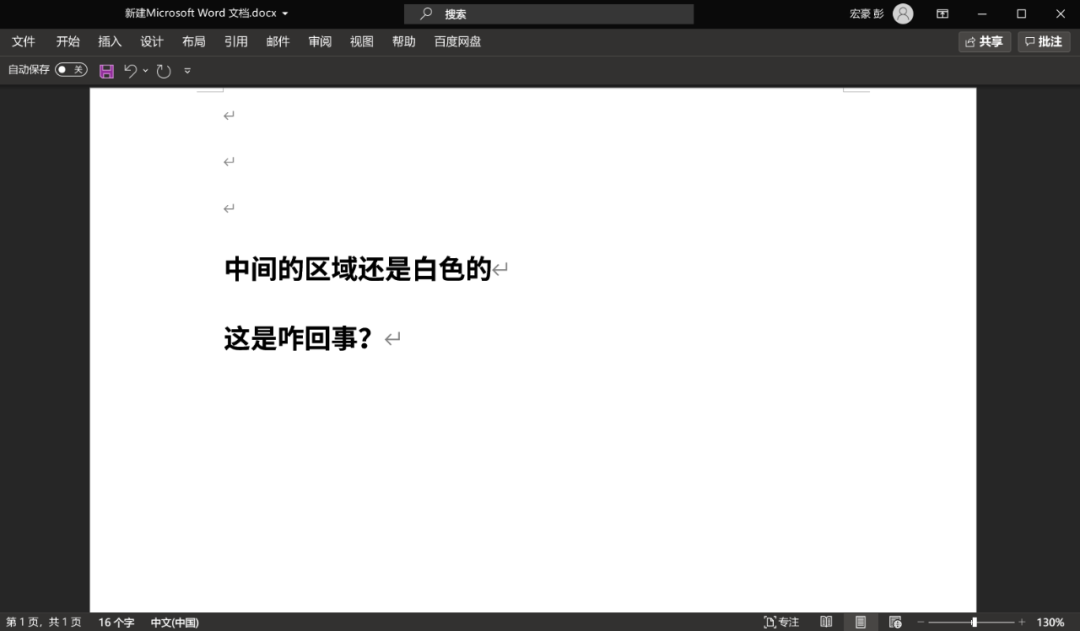Click in text 这是咋回事？
Viewport: 1080px width, 631px height.
[298, 338]
